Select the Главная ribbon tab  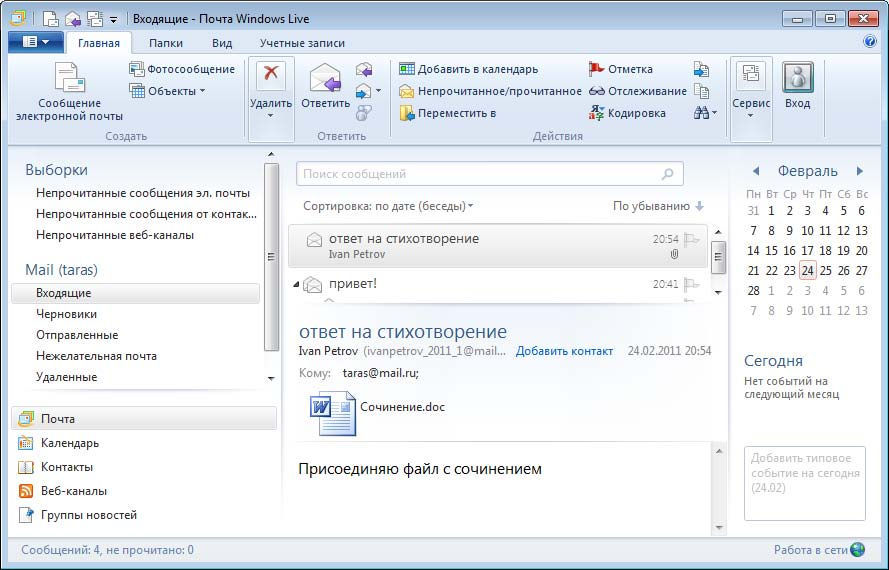pyautogui.click(x=99, y=43)
